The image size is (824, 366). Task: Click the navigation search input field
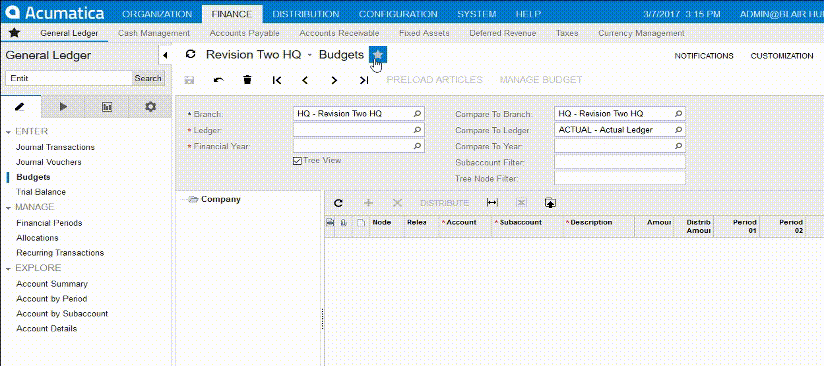pos(69,78)
